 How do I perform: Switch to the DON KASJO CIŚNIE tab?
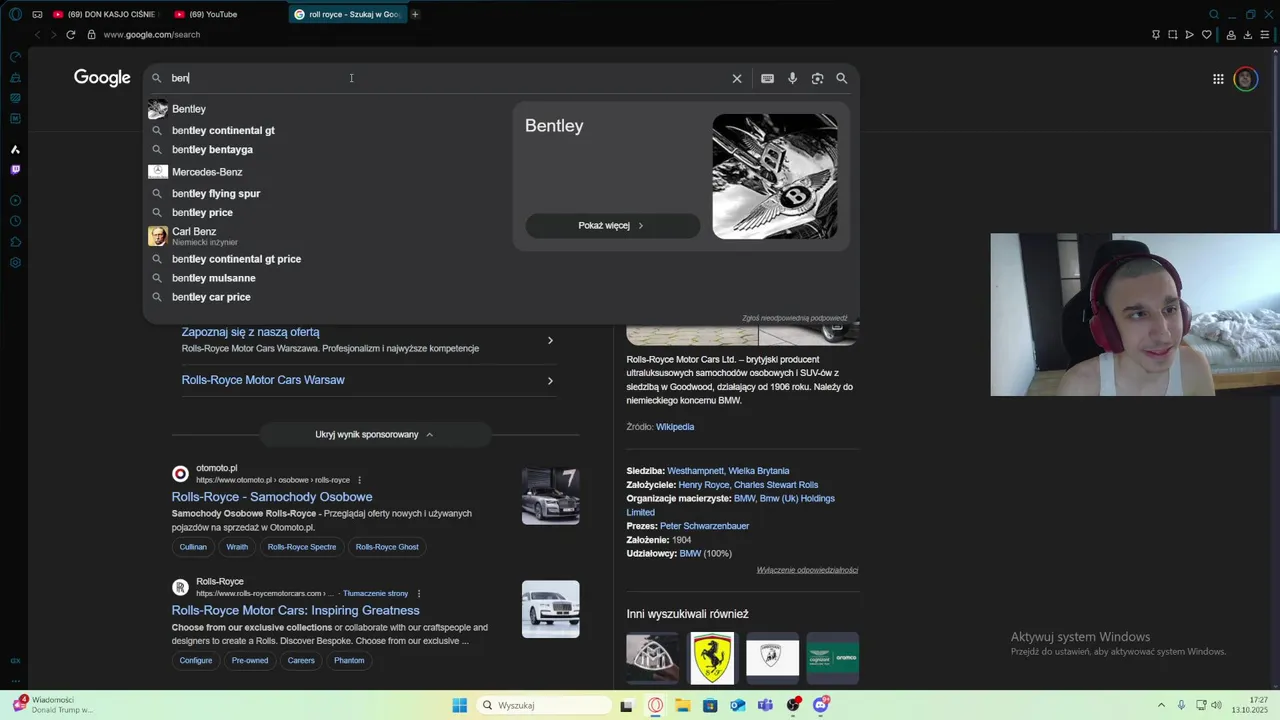106,14
